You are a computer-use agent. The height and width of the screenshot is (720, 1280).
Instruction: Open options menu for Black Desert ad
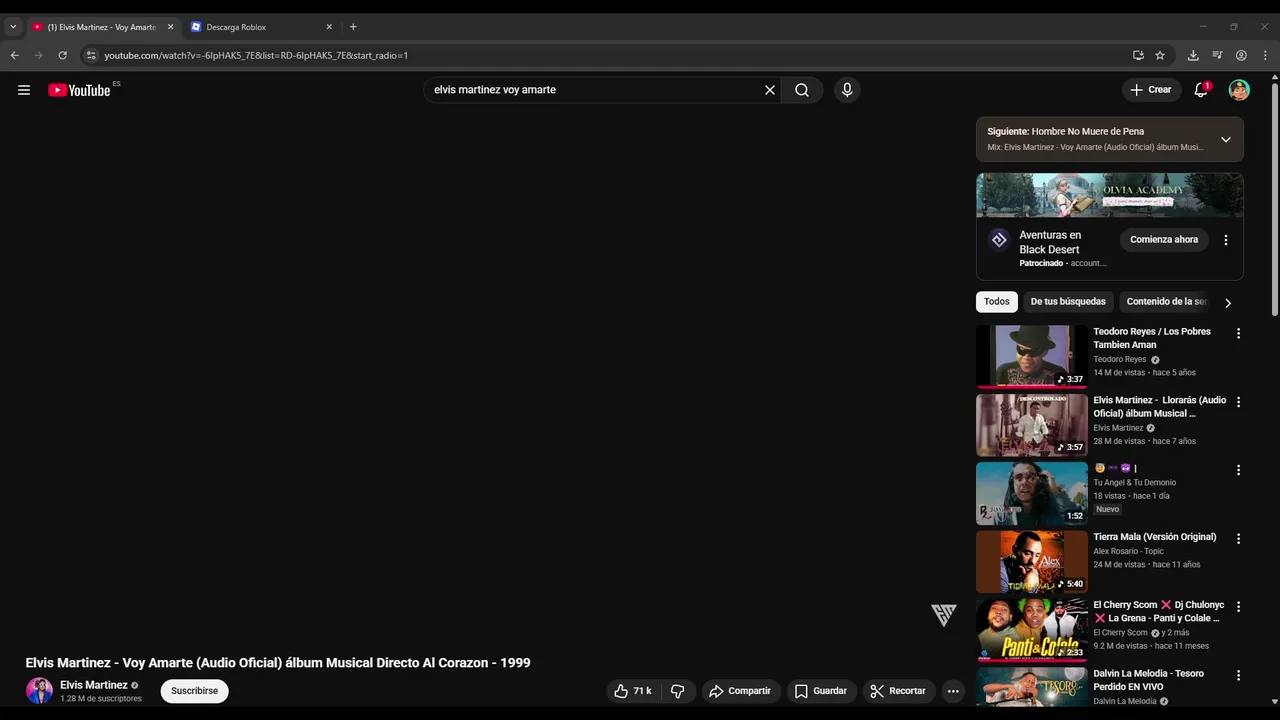(x=1226, y=240)
